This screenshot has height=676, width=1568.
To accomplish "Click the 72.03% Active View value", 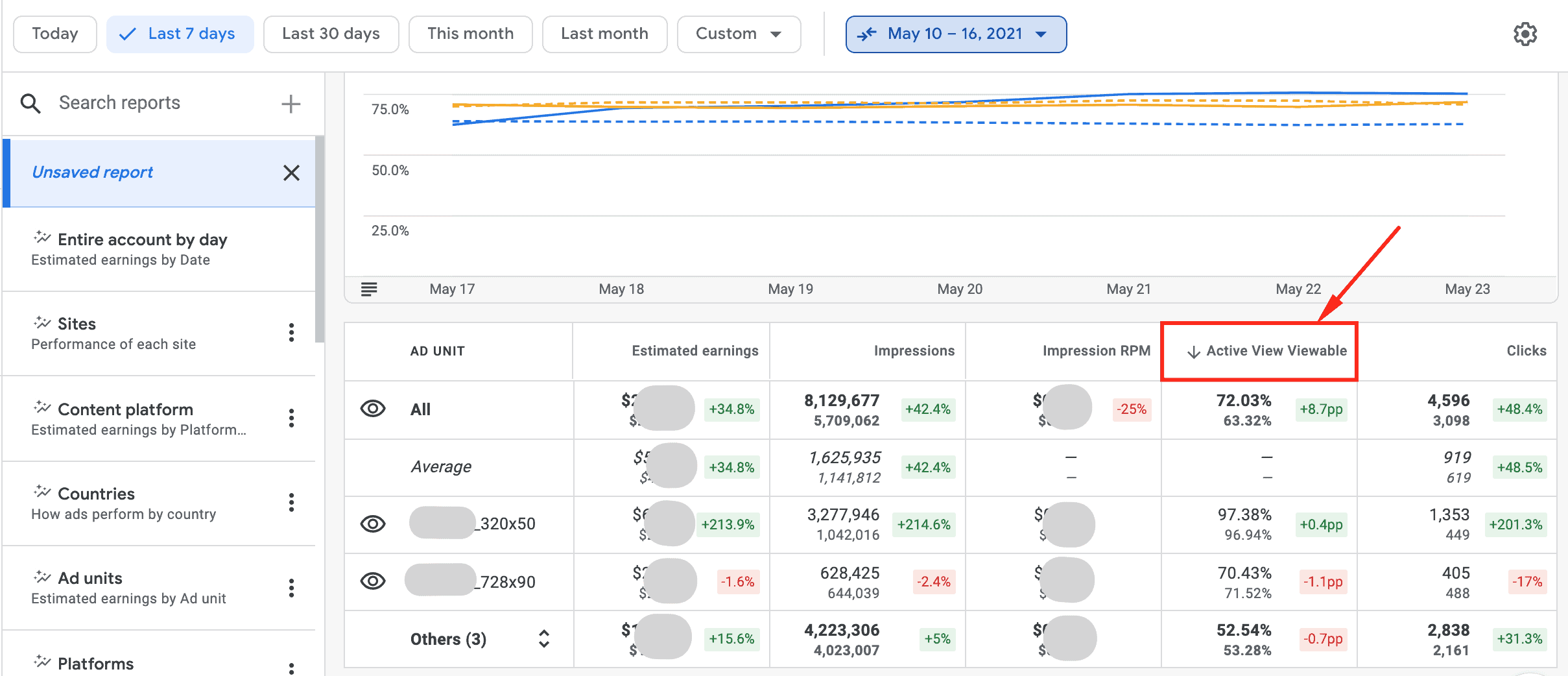I will click(1244, 400).
